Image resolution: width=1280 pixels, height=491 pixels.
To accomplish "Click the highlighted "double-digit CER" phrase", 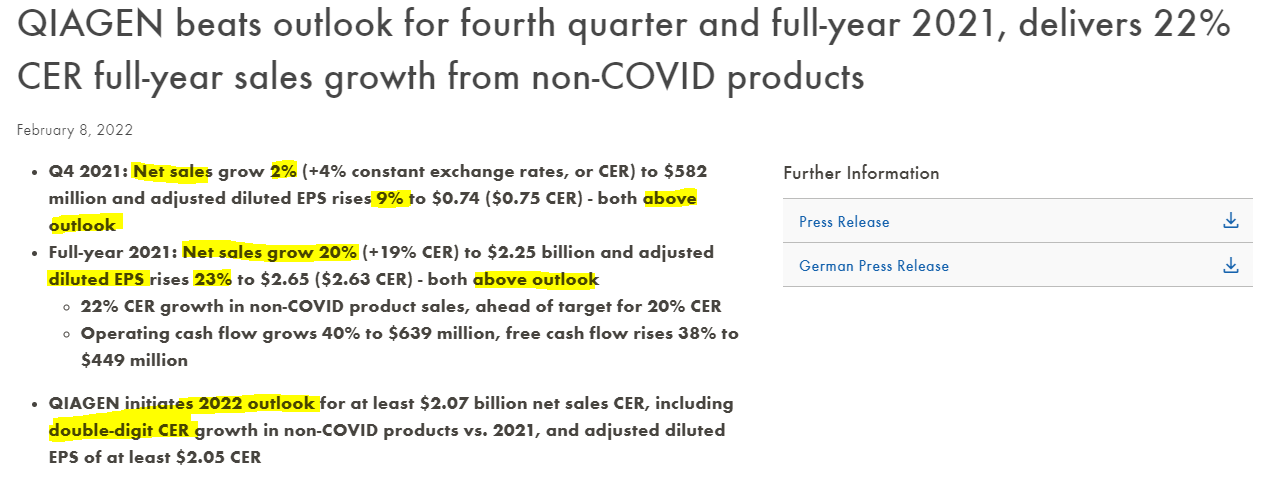I will [x=120, y=431].
